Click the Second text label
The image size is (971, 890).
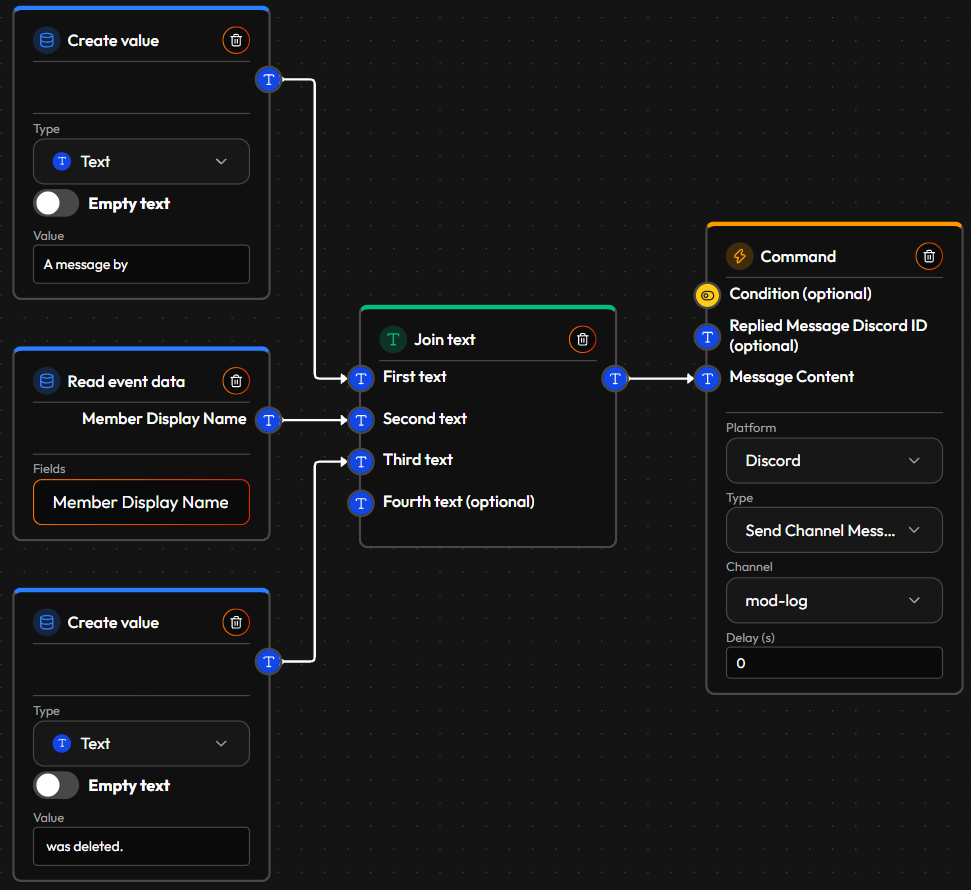click(425, 419)
